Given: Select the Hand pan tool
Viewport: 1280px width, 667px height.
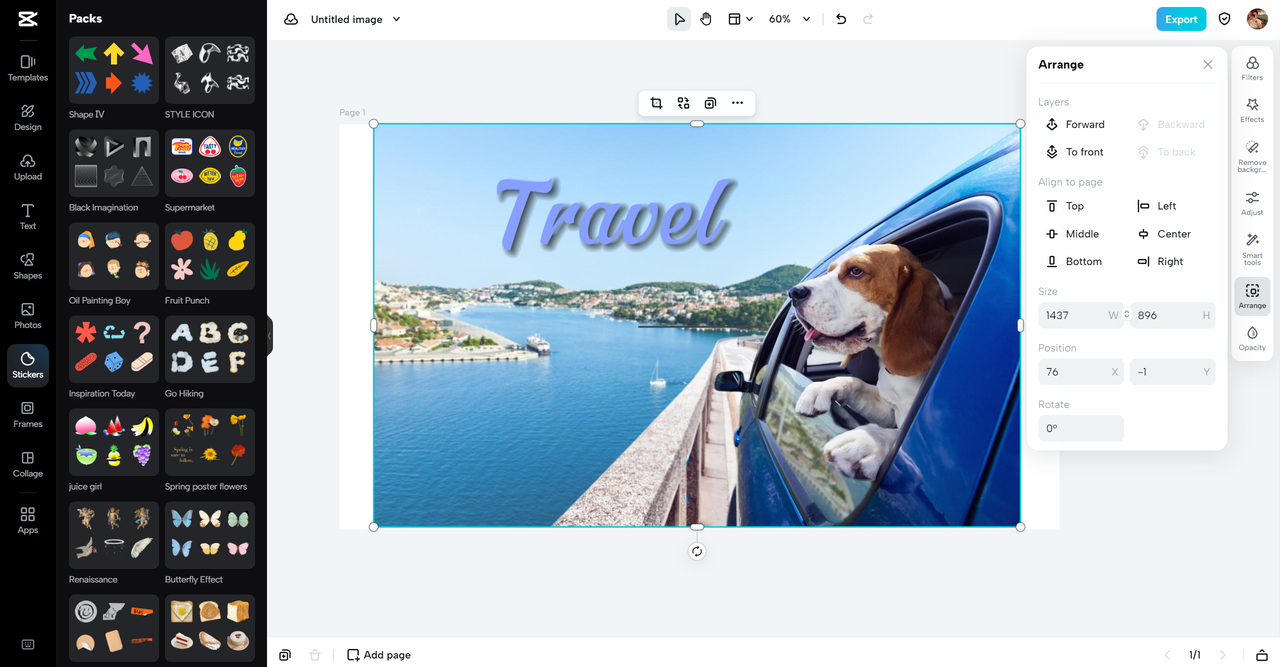Looking at the screenshot, I should pyautogui.click(x=705, y=18).
